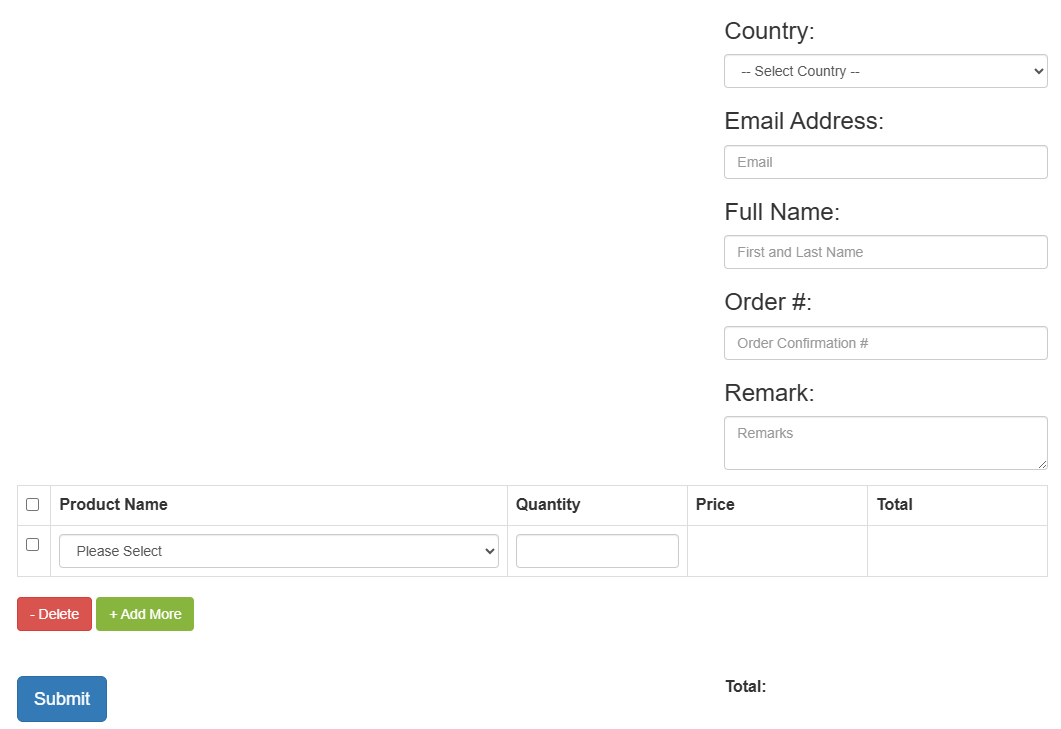Focus the First and Last Name field
The image size is (1061, 729).
pos(886,252)
